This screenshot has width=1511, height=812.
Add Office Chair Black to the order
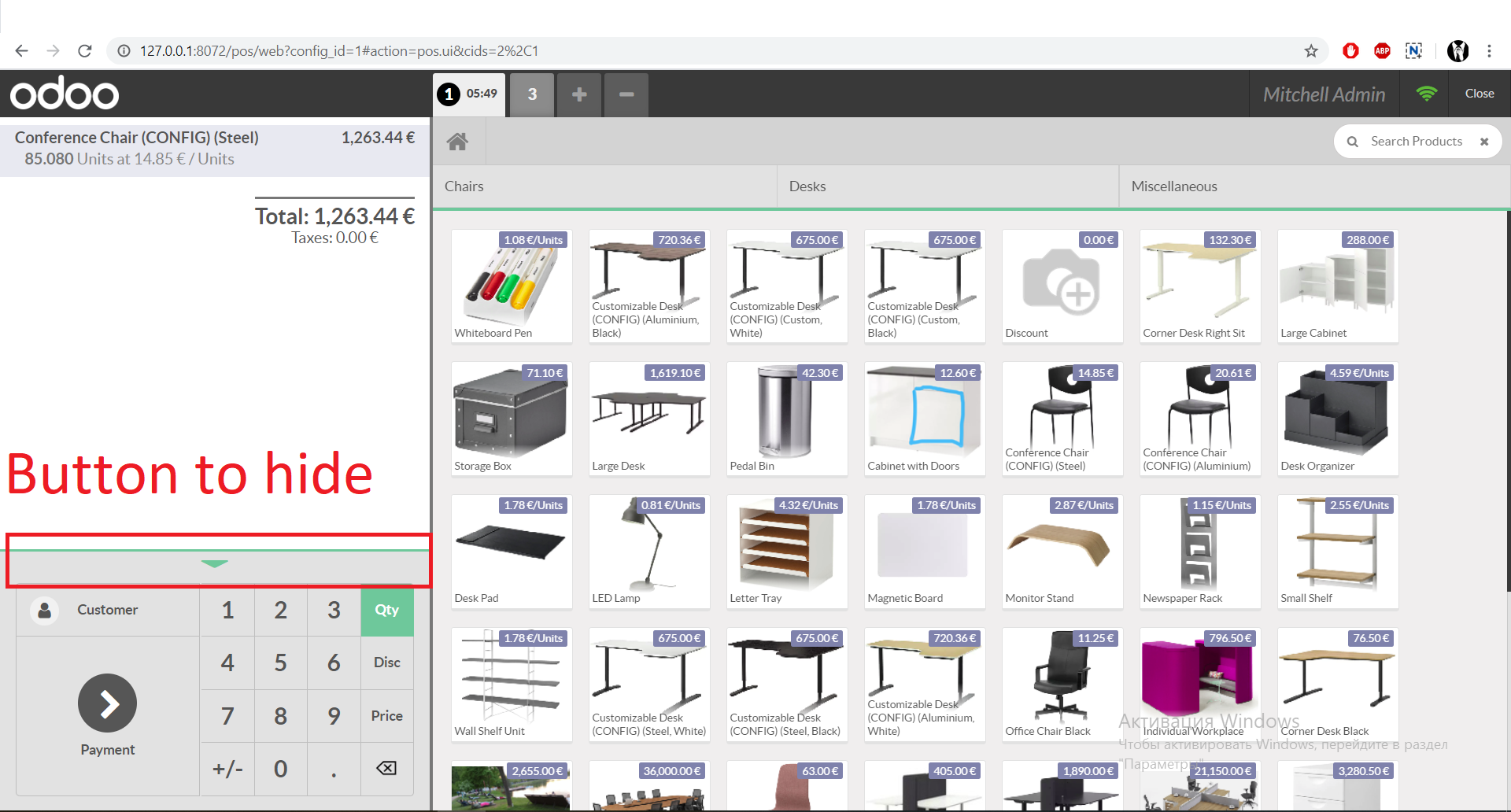click(1062, 685)
